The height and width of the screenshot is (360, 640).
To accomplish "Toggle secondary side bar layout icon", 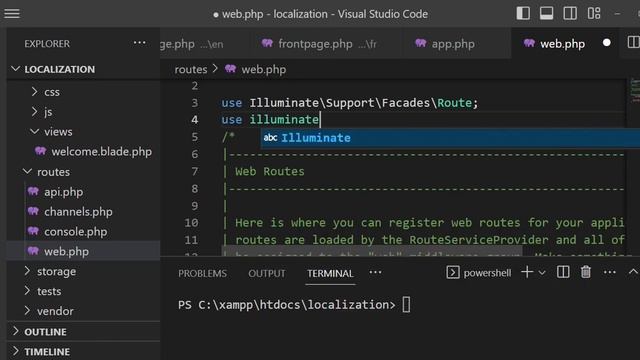I will (570, 13).
